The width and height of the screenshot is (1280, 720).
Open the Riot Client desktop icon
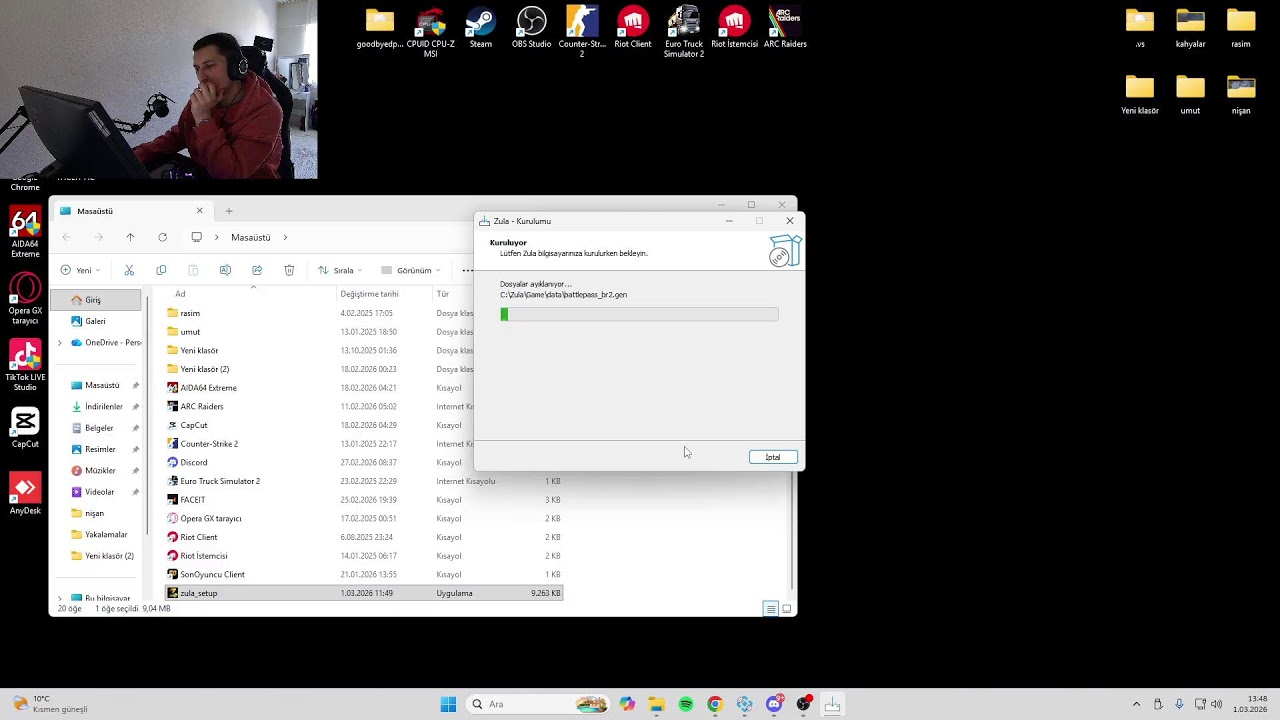632,28
